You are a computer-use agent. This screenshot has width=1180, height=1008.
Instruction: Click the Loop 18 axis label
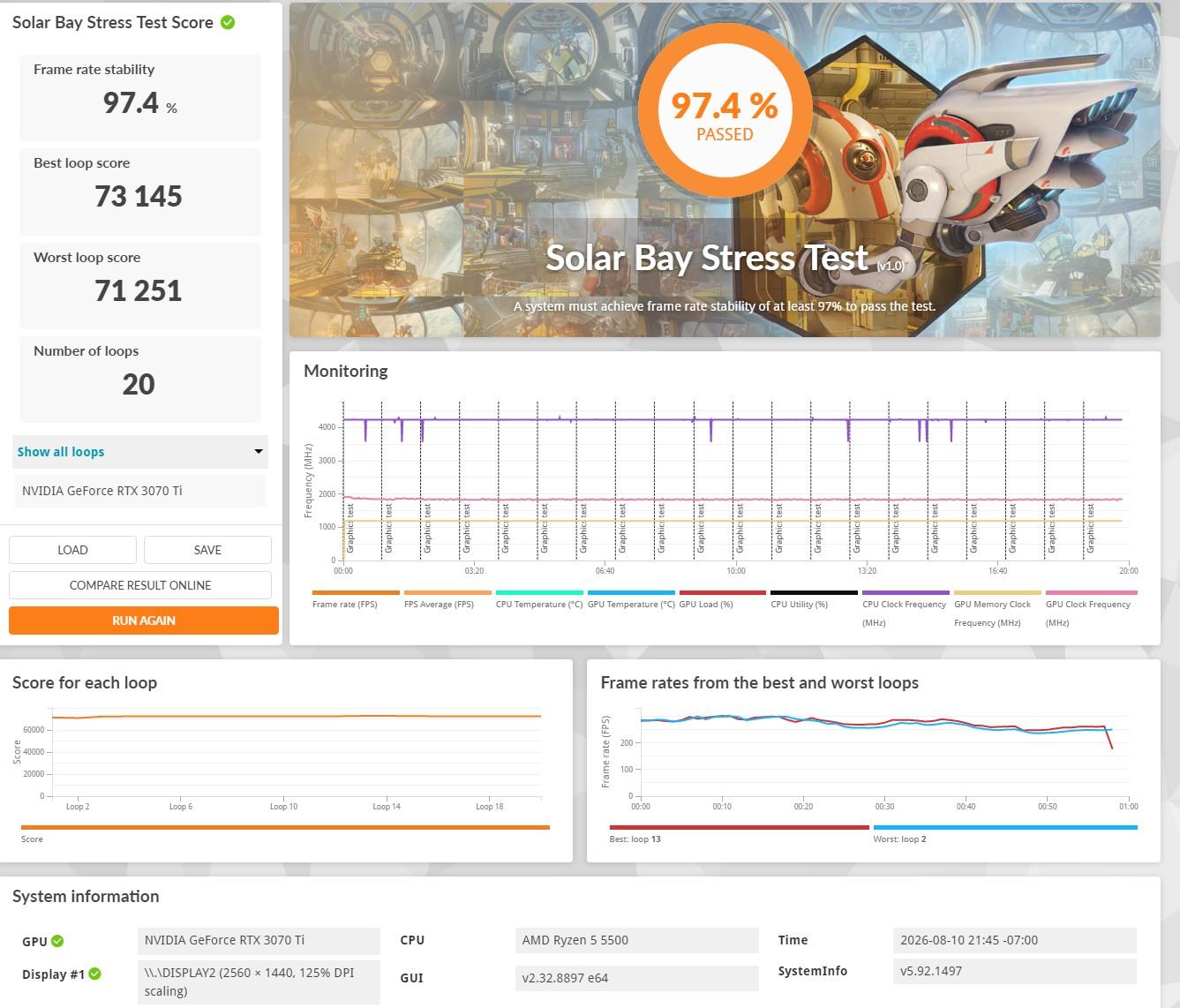(490, 807)
